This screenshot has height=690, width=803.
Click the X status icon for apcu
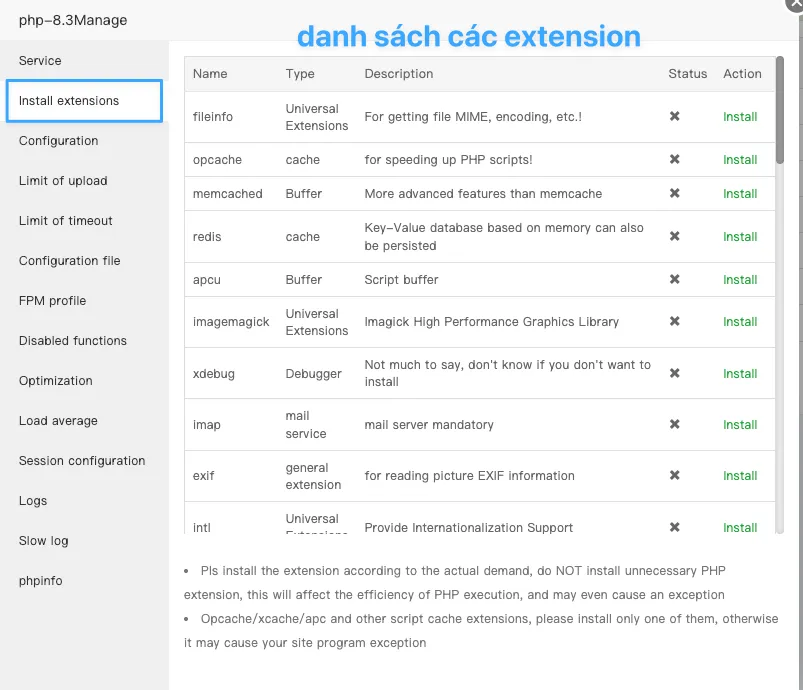[675, 280]
